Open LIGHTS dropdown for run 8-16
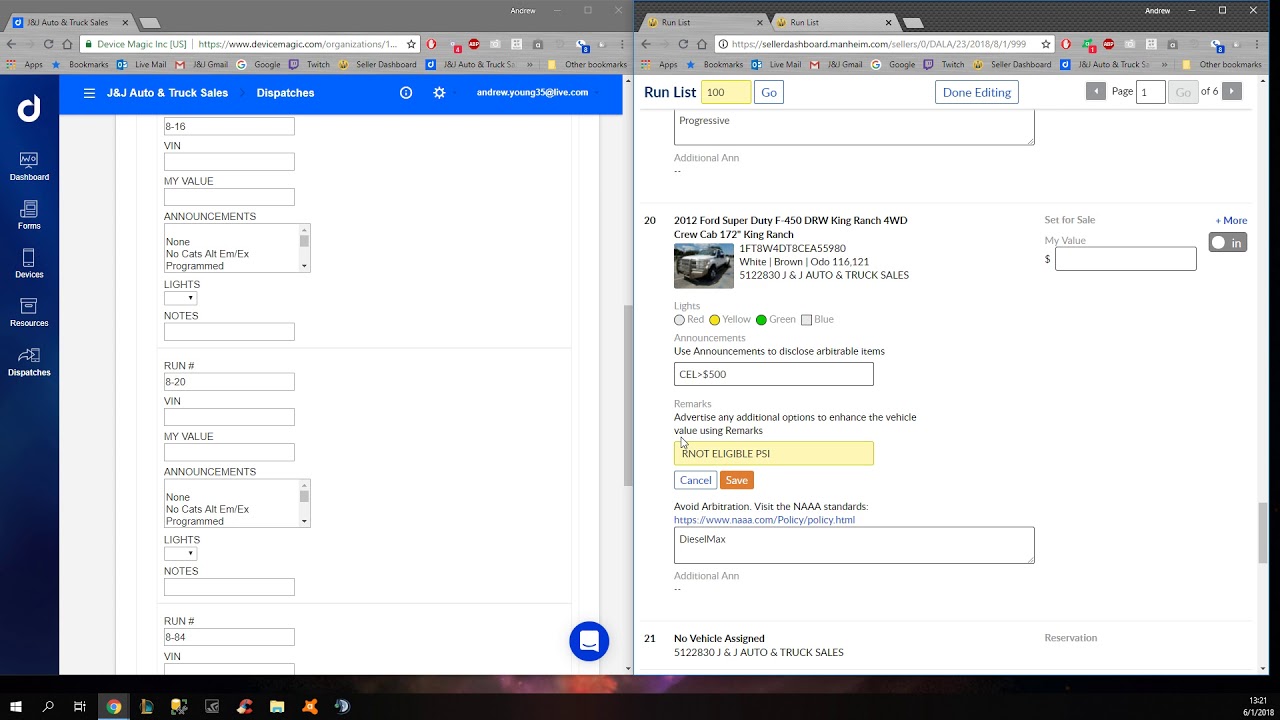1280x720 pixels. pyautogui.click(x=180, y=298)
